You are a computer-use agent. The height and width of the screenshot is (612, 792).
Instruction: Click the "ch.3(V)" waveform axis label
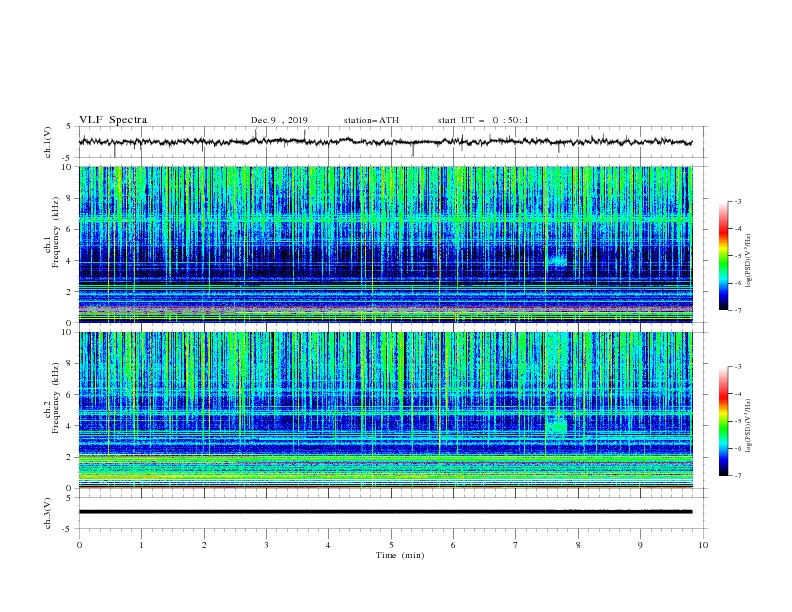tap(48, 513)
